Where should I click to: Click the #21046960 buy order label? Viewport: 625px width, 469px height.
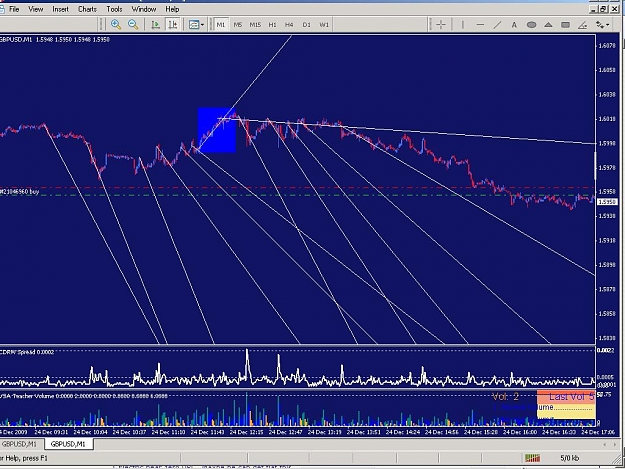(x=20, y=192)
